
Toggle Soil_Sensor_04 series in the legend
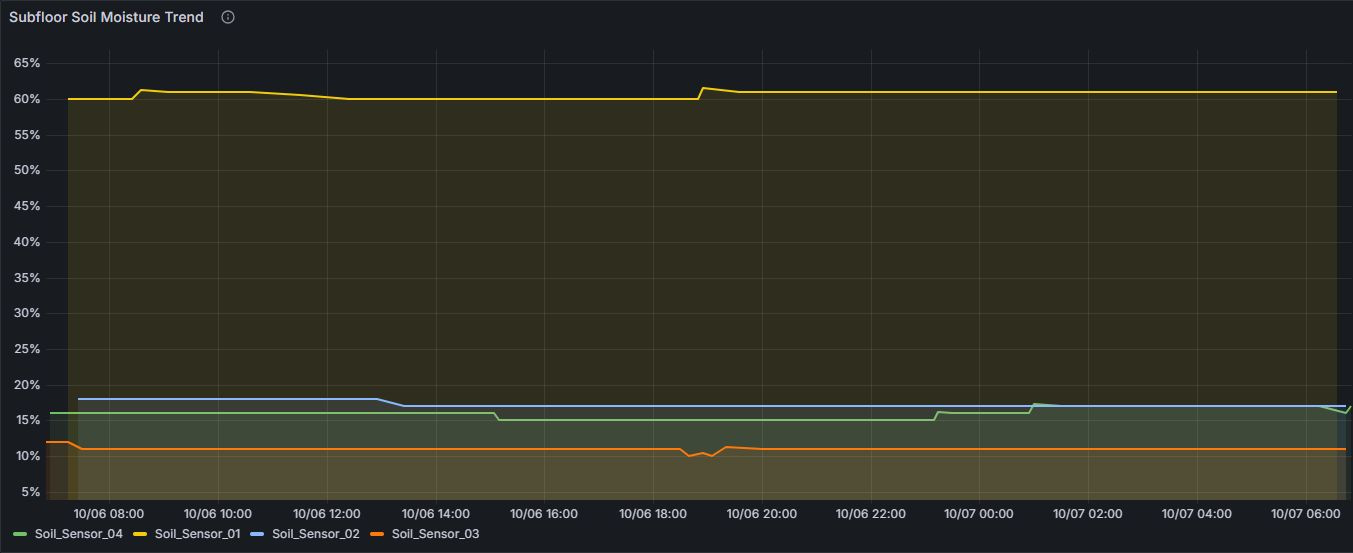pos(78,534)
